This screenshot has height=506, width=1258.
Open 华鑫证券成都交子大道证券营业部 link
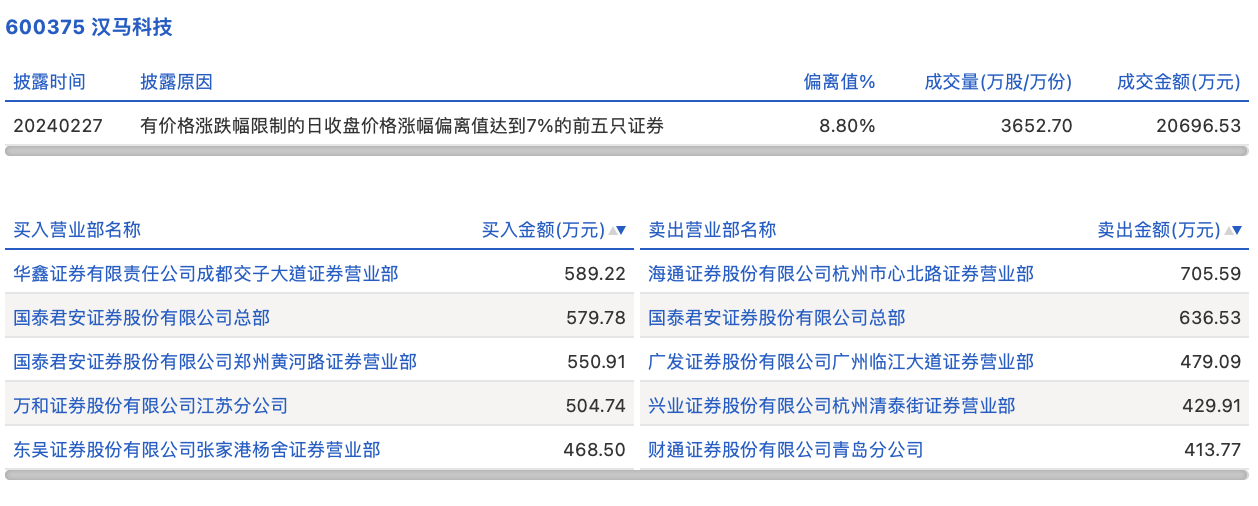205,273
